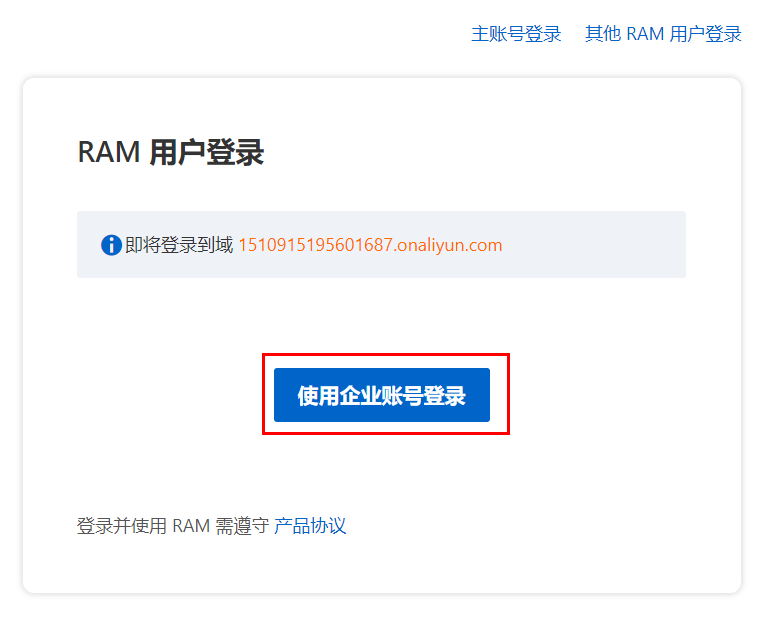This screenshot has height=626, width=781.
Task: Switch to other RAM user login
Action: (x=663, y=34)
